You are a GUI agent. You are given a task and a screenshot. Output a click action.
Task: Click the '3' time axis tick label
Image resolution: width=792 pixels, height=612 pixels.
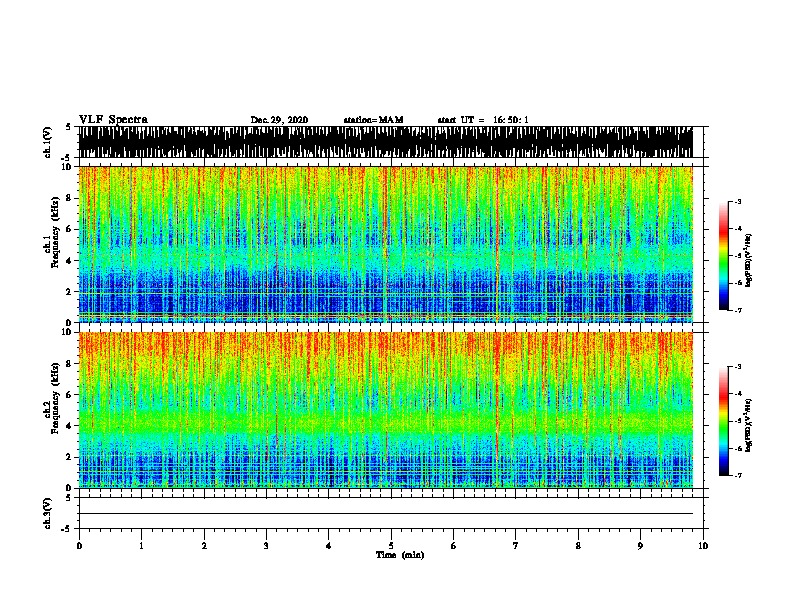click(x=266, y=546)
